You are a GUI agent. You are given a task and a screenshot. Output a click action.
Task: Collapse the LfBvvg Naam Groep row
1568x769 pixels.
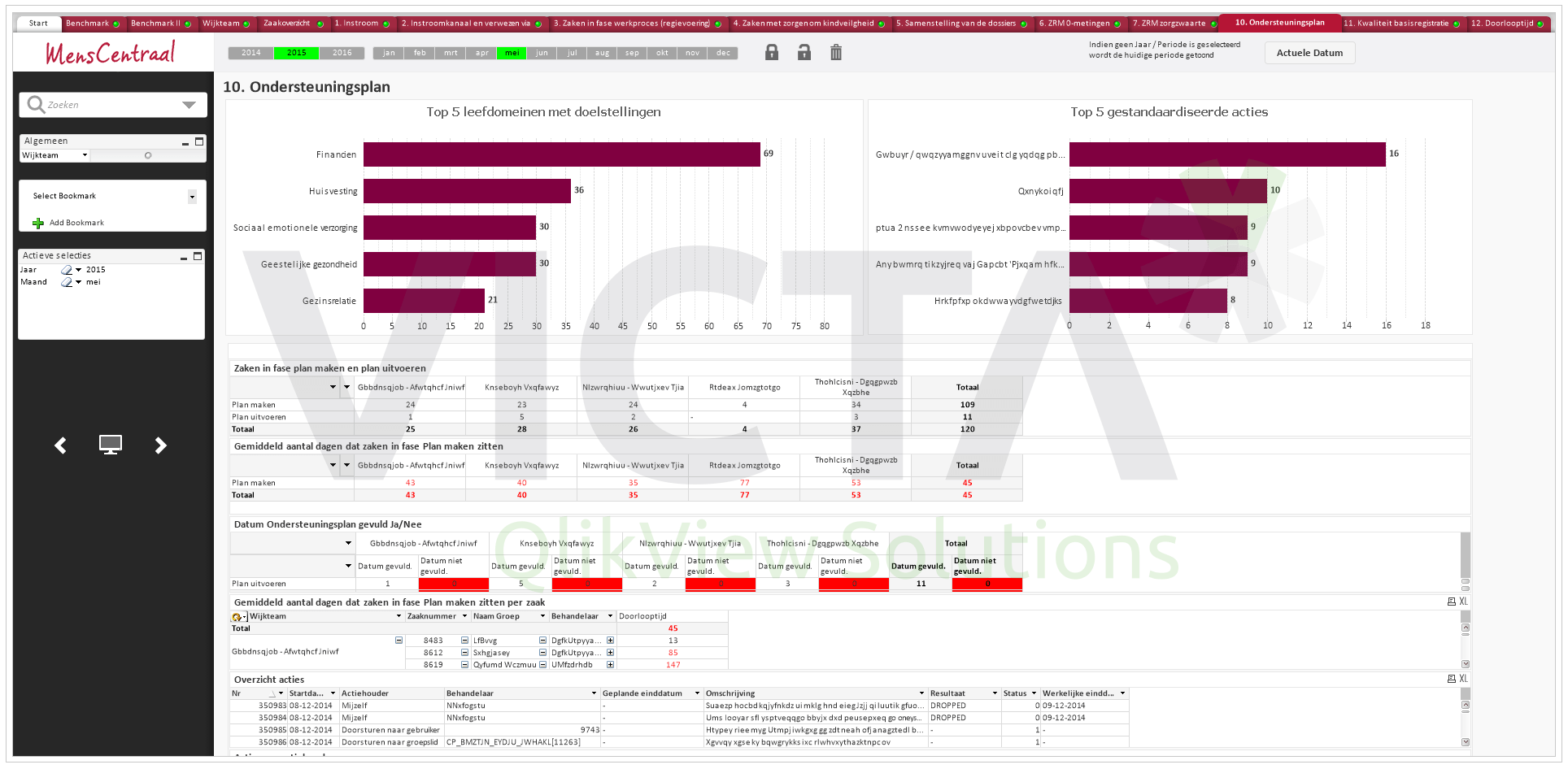tap(542, 641)
